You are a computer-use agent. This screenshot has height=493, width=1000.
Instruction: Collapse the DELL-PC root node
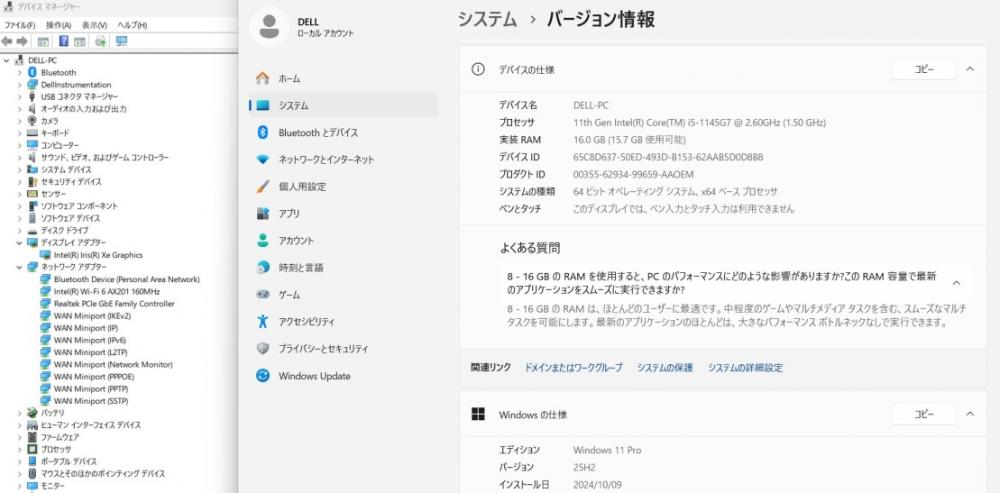coord(6,61)
